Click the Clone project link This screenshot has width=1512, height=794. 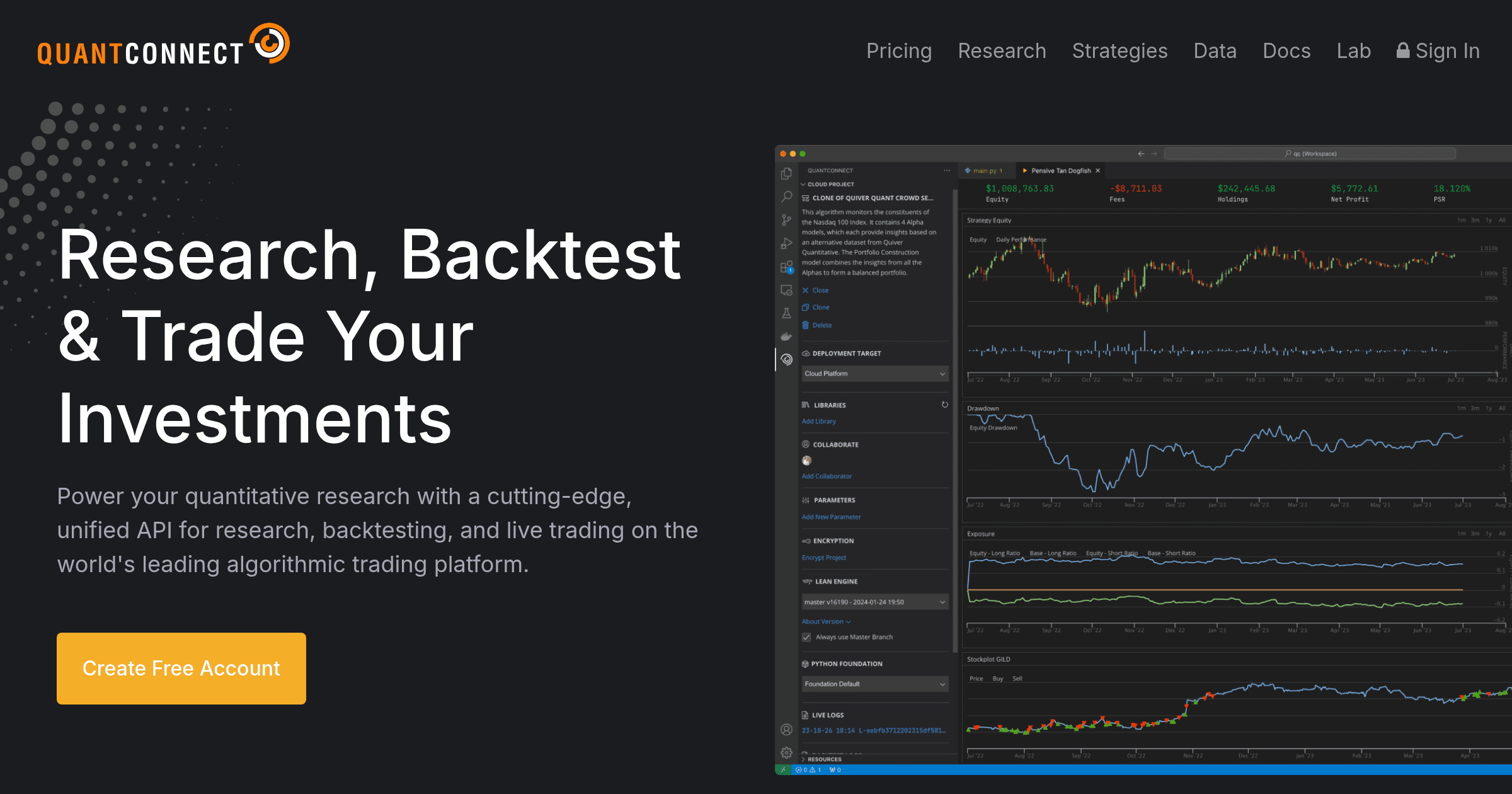click(816, 308)
